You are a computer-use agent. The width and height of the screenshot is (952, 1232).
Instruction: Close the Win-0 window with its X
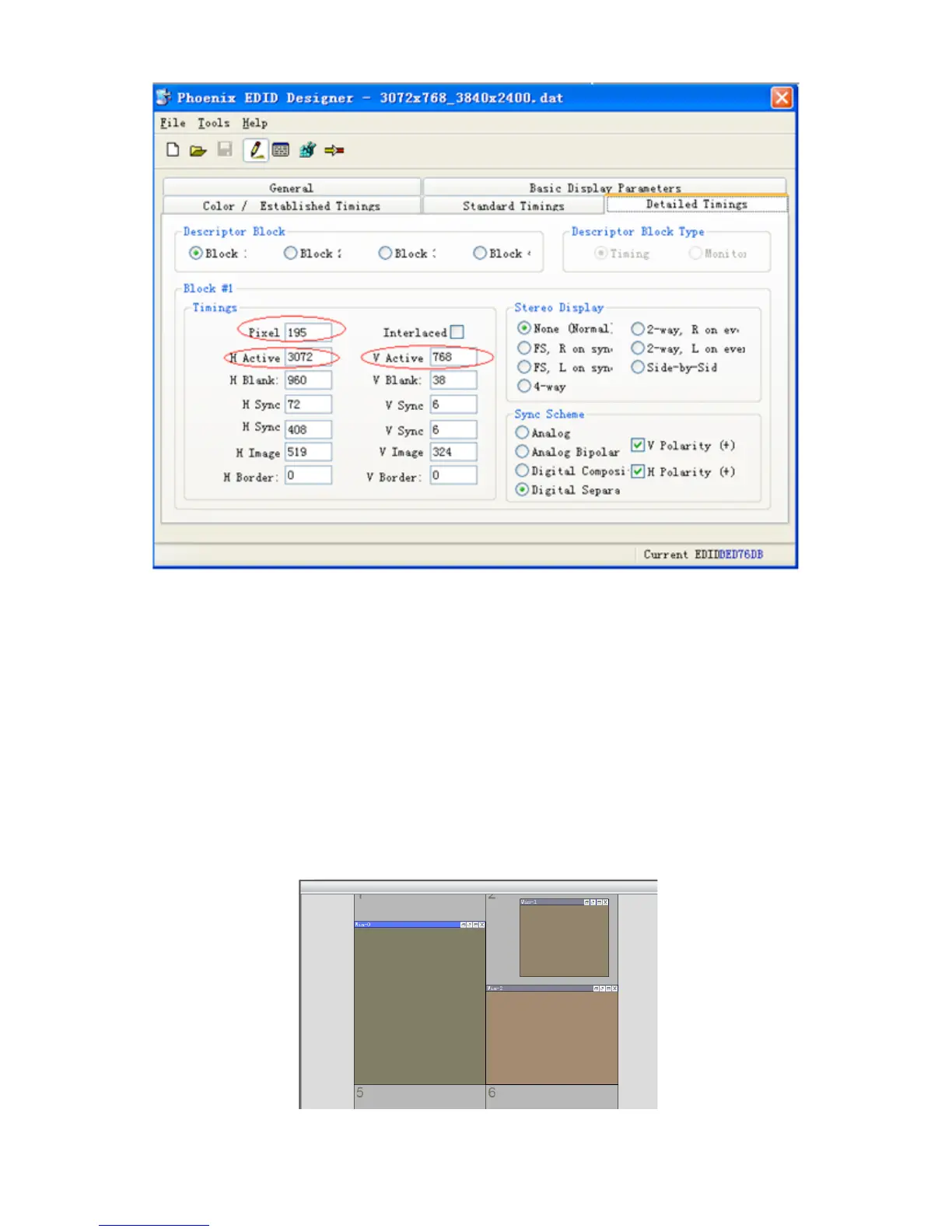(482, 925)
